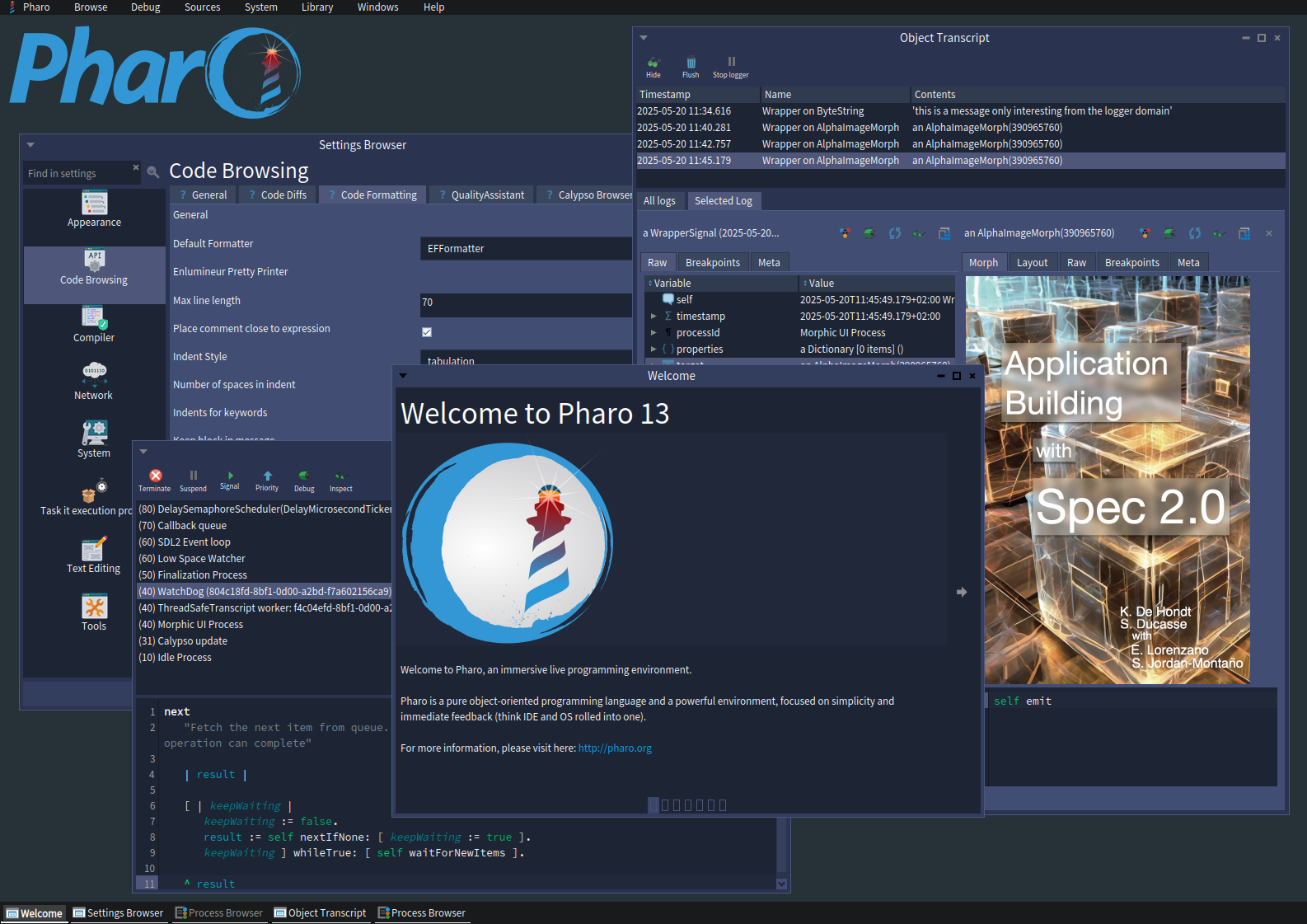Open the Debug menu in menu bar
1307x924 pixels.
click(145, 7)
